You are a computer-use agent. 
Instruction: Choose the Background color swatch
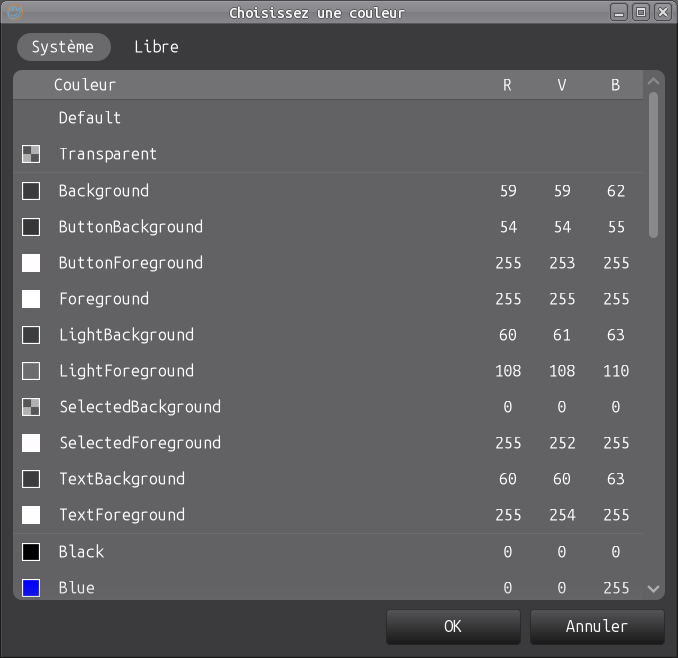point(31,191)
